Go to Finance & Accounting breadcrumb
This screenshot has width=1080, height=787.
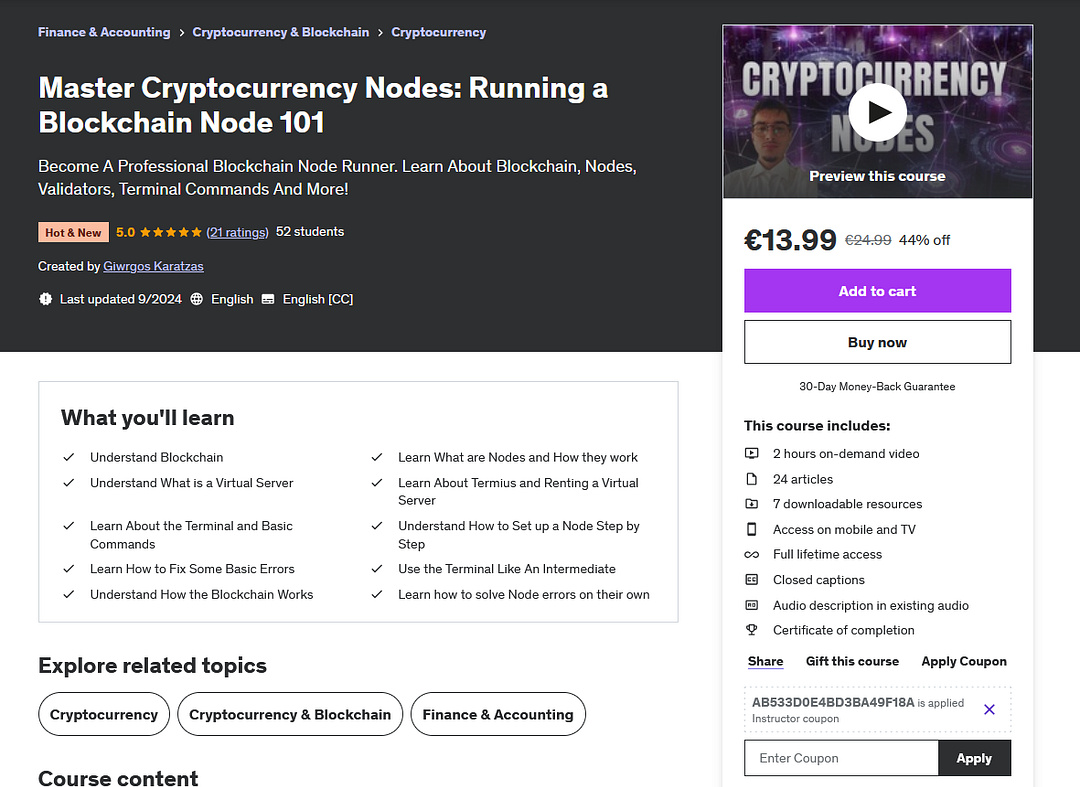click(104, 32)
